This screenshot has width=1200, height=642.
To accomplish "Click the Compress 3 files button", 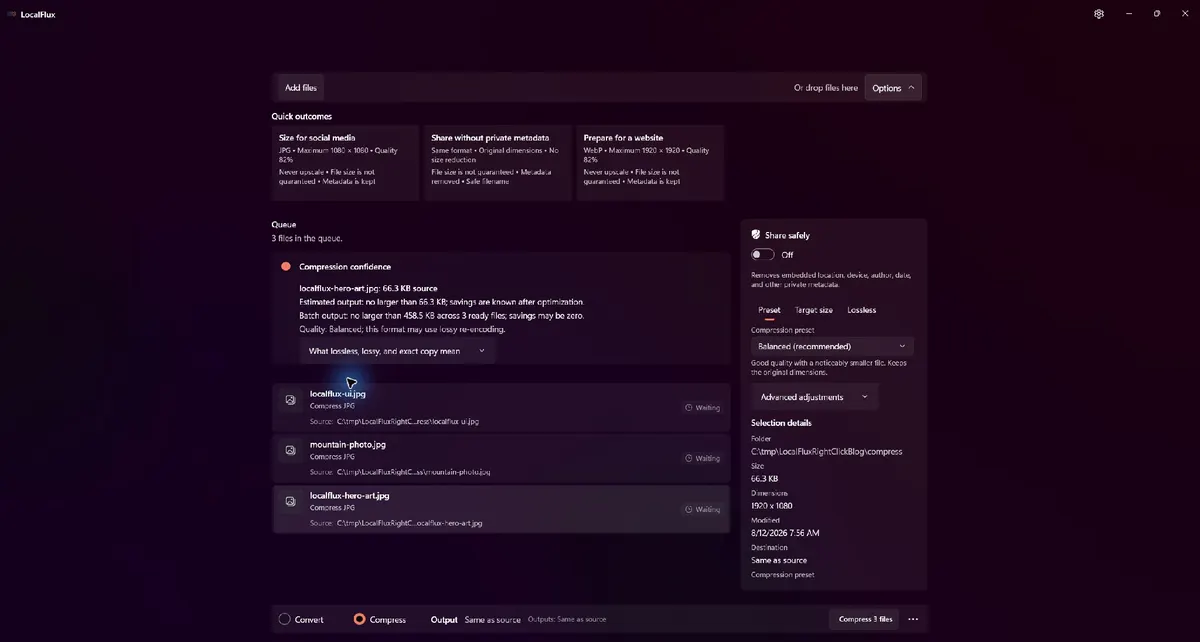I will pos(865,620).
